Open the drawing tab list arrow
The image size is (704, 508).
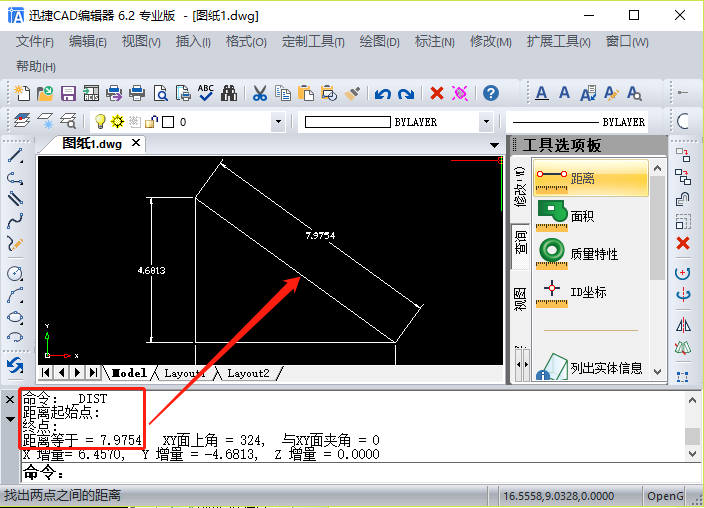point(494,145)
